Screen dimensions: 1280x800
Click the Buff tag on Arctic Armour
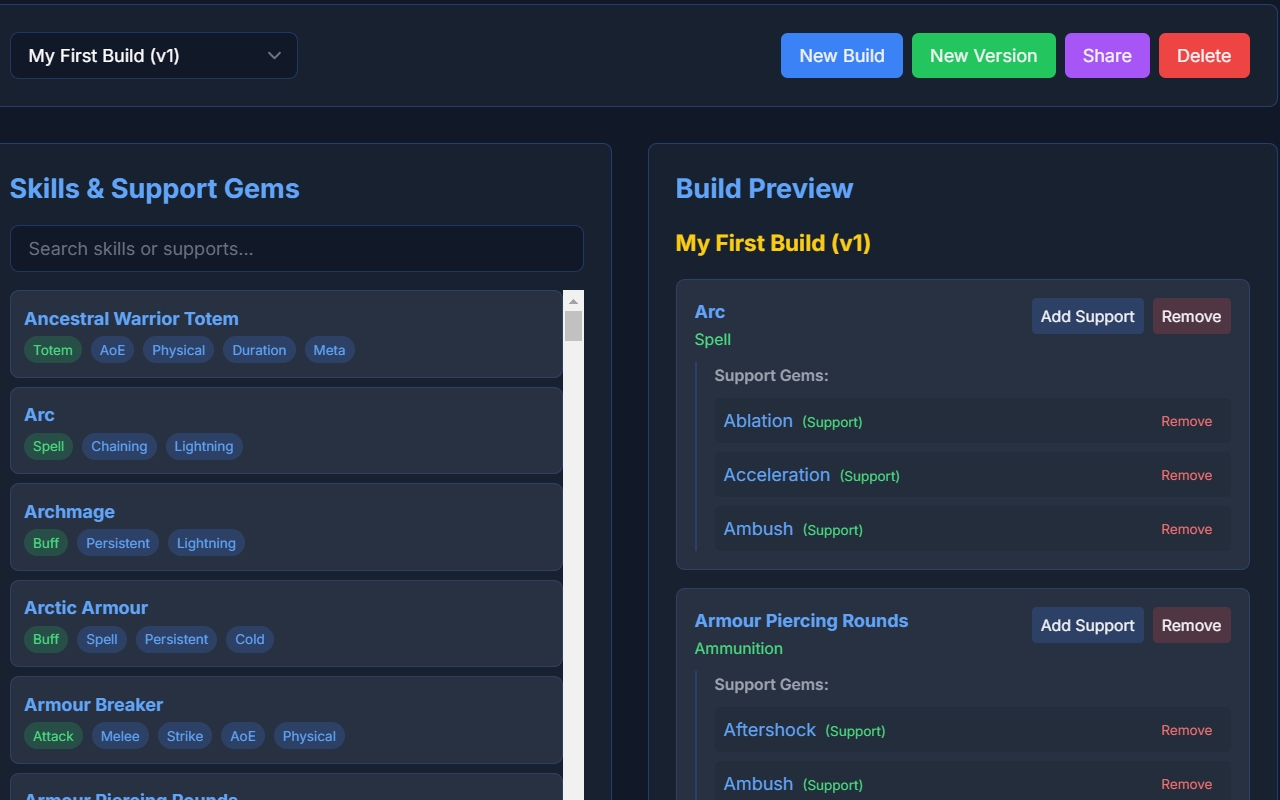pos(46,639)
